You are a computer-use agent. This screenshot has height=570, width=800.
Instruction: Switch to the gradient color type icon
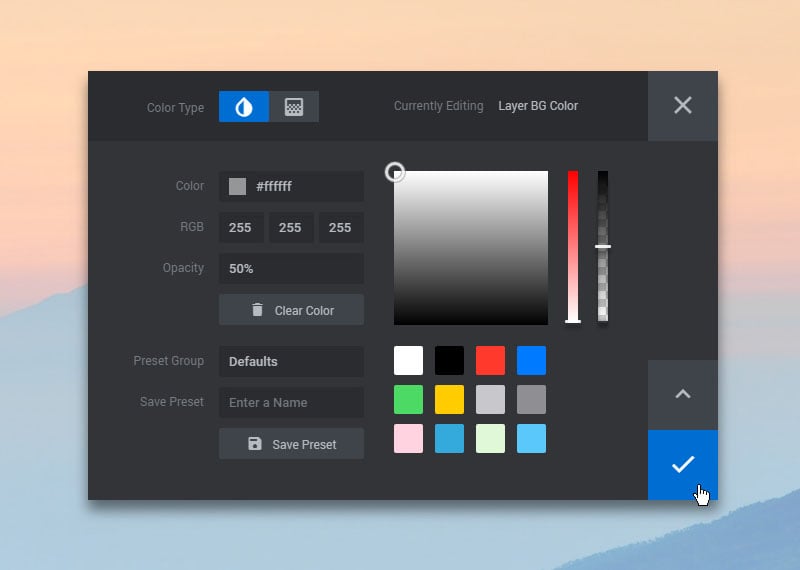pos(294,107)
